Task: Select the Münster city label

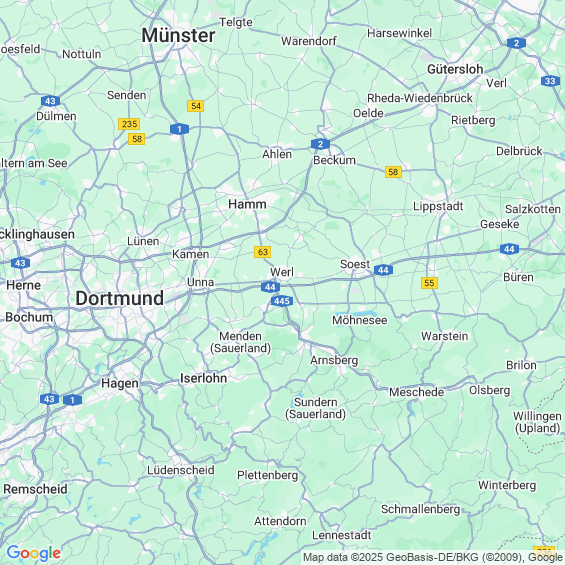Action: coord(178,35)
